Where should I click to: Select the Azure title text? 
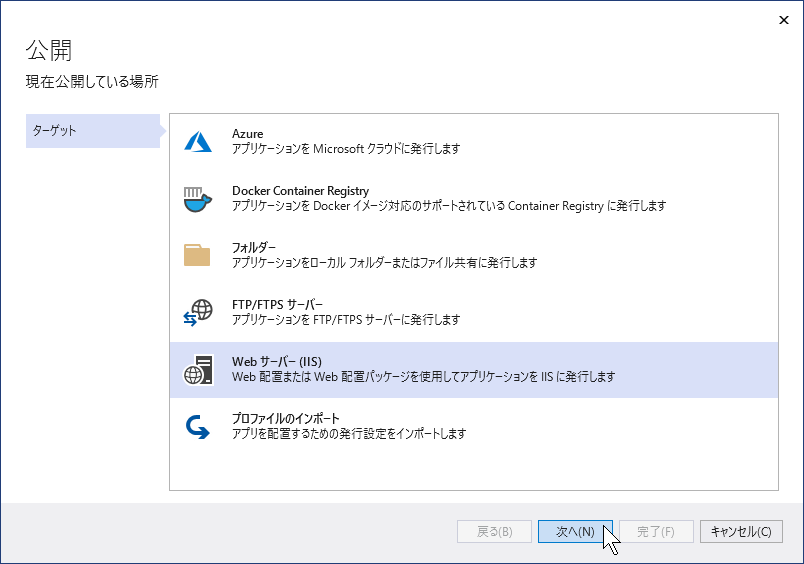click(248, 134)
